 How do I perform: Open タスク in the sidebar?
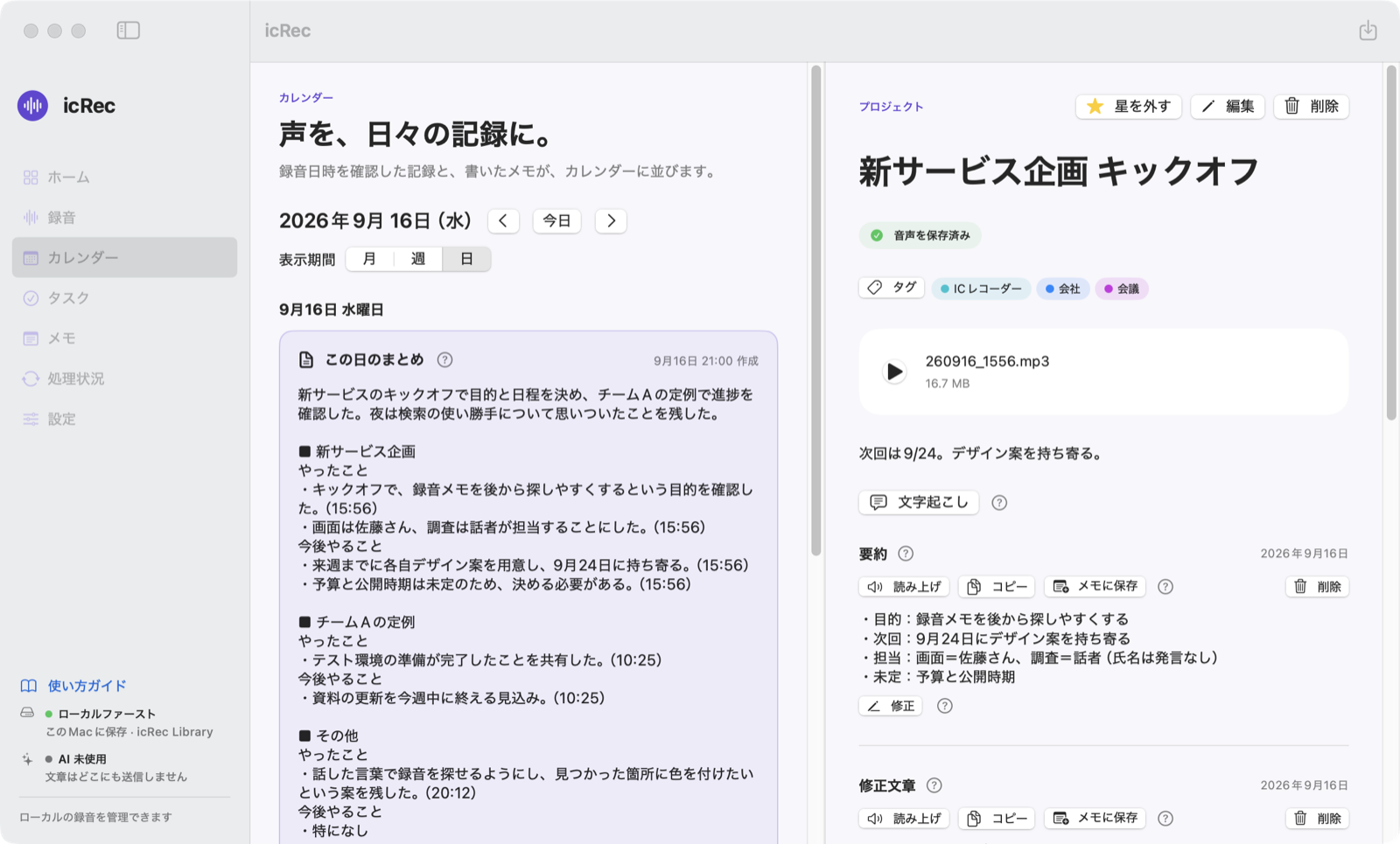124,297
